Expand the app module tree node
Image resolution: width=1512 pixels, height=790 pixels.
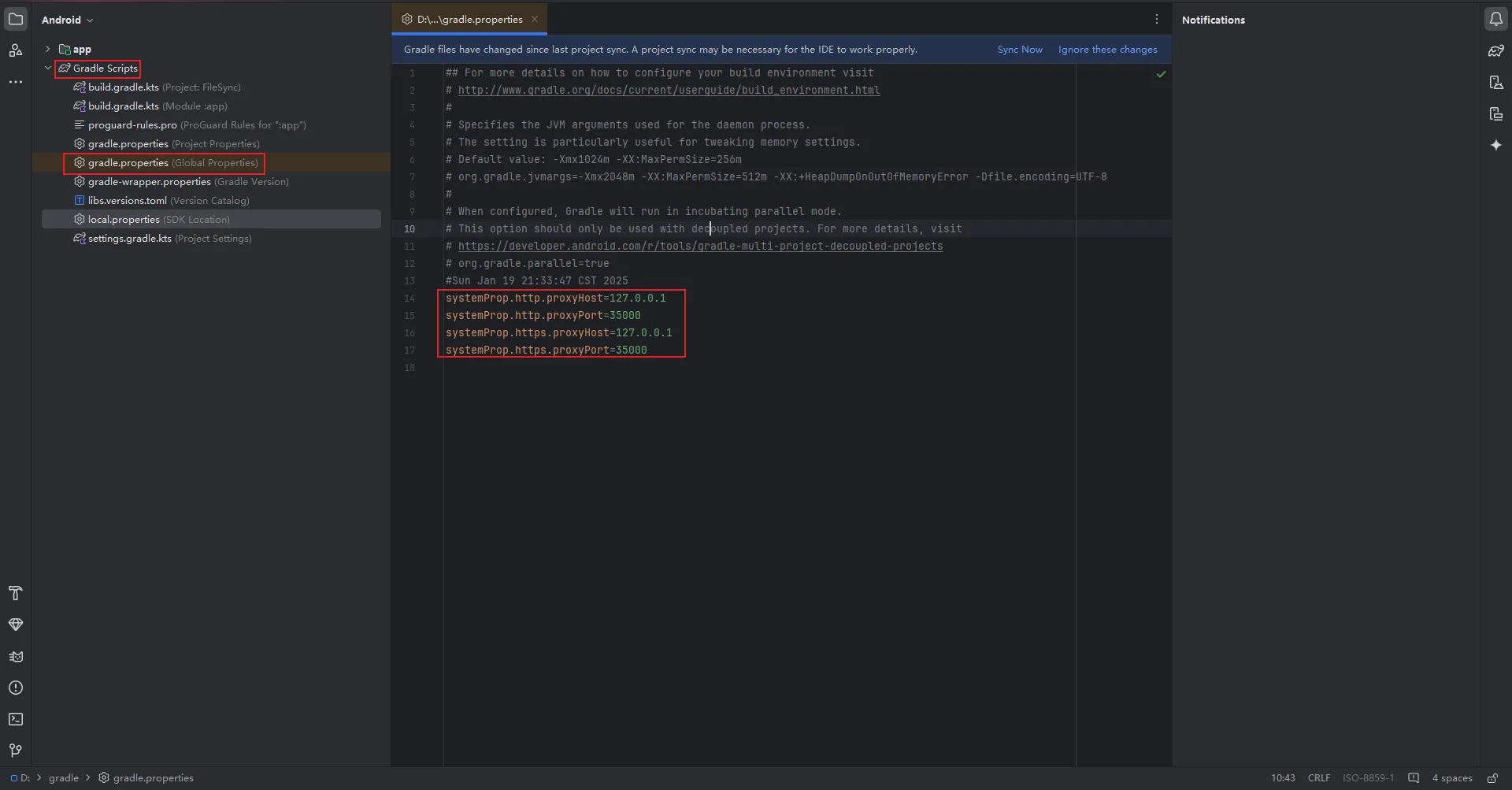tap(48, 49)
